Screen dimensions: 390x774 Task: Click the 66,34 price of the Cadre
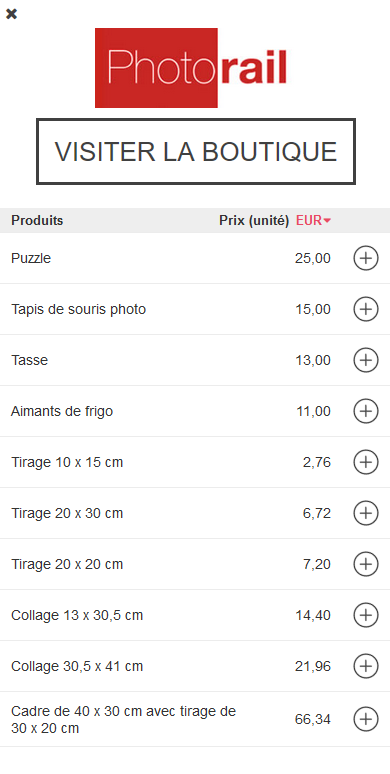pos(313,719)
